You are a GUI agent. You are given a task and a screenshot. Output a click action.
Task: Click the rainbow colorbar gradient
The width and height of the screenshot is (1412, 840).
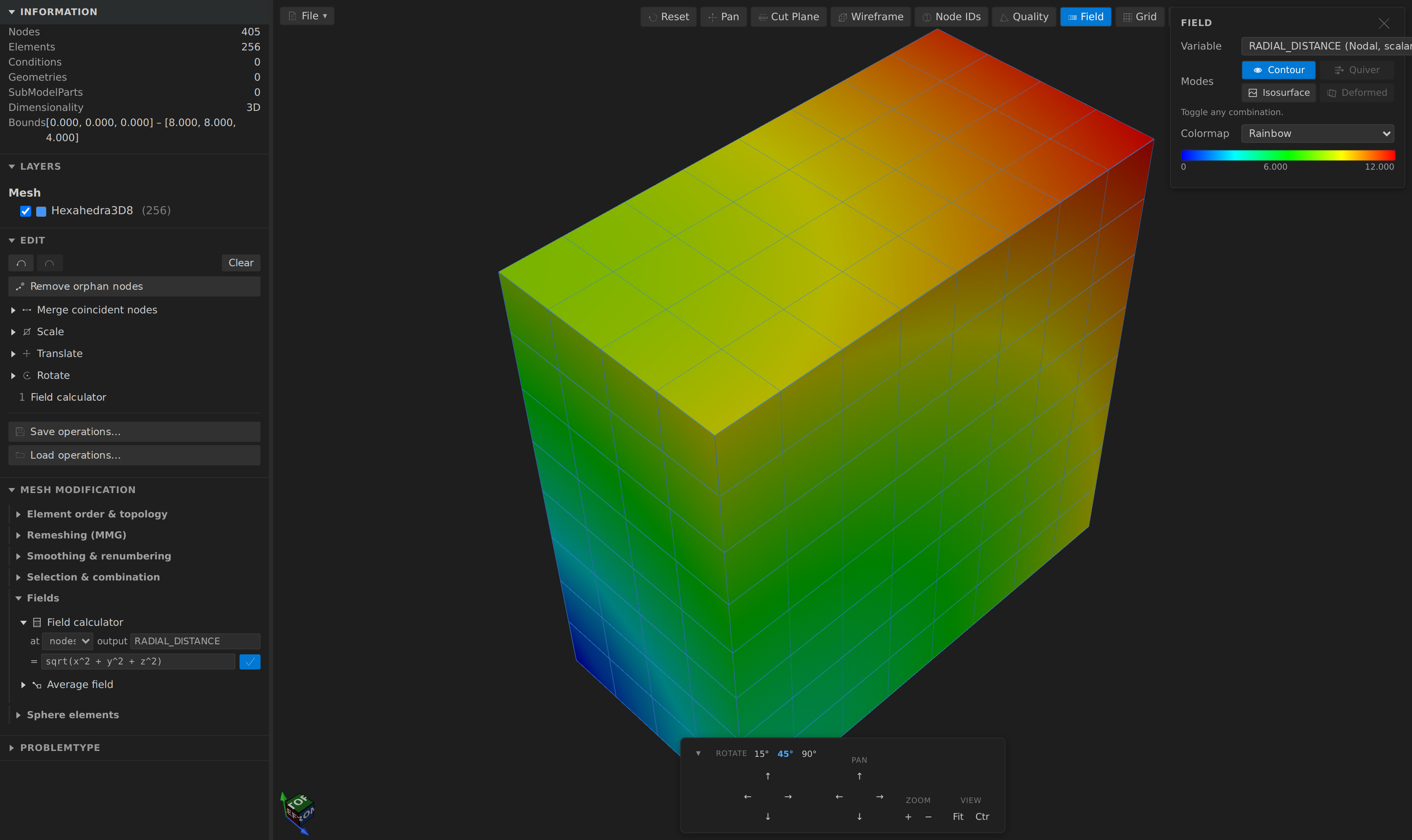click(1287, 155)
